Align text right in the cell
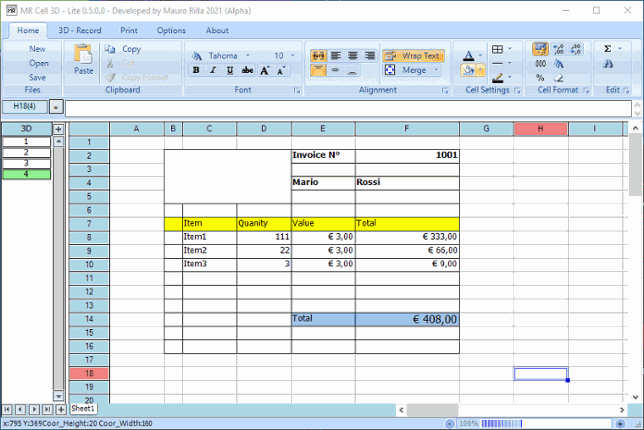Screen dimensions: 644x430 [x=370, y=55]
